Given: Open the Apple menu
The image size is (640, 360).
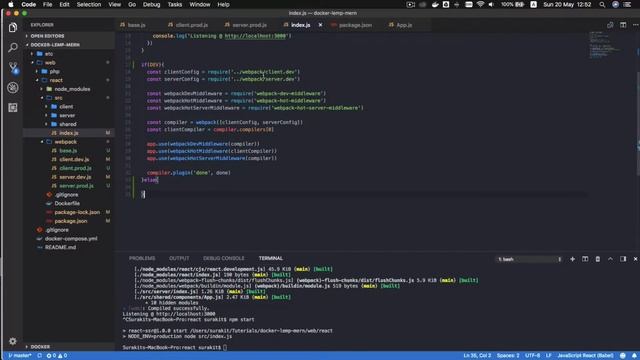Looking at the screenshot, I should point(11,4).
